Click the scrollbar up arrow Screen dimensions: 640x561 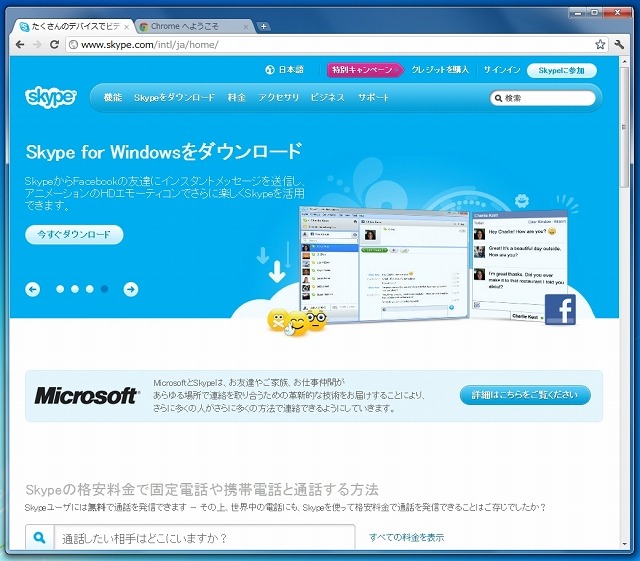[x=624, y=62]
